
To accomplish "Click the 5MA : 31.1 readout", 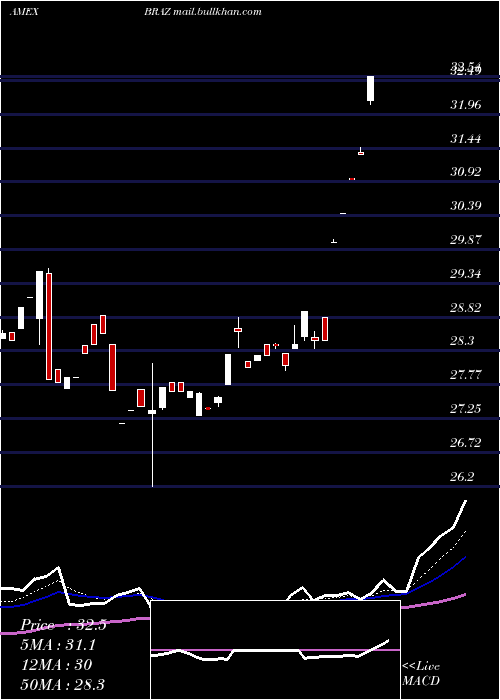I will 58,645.
